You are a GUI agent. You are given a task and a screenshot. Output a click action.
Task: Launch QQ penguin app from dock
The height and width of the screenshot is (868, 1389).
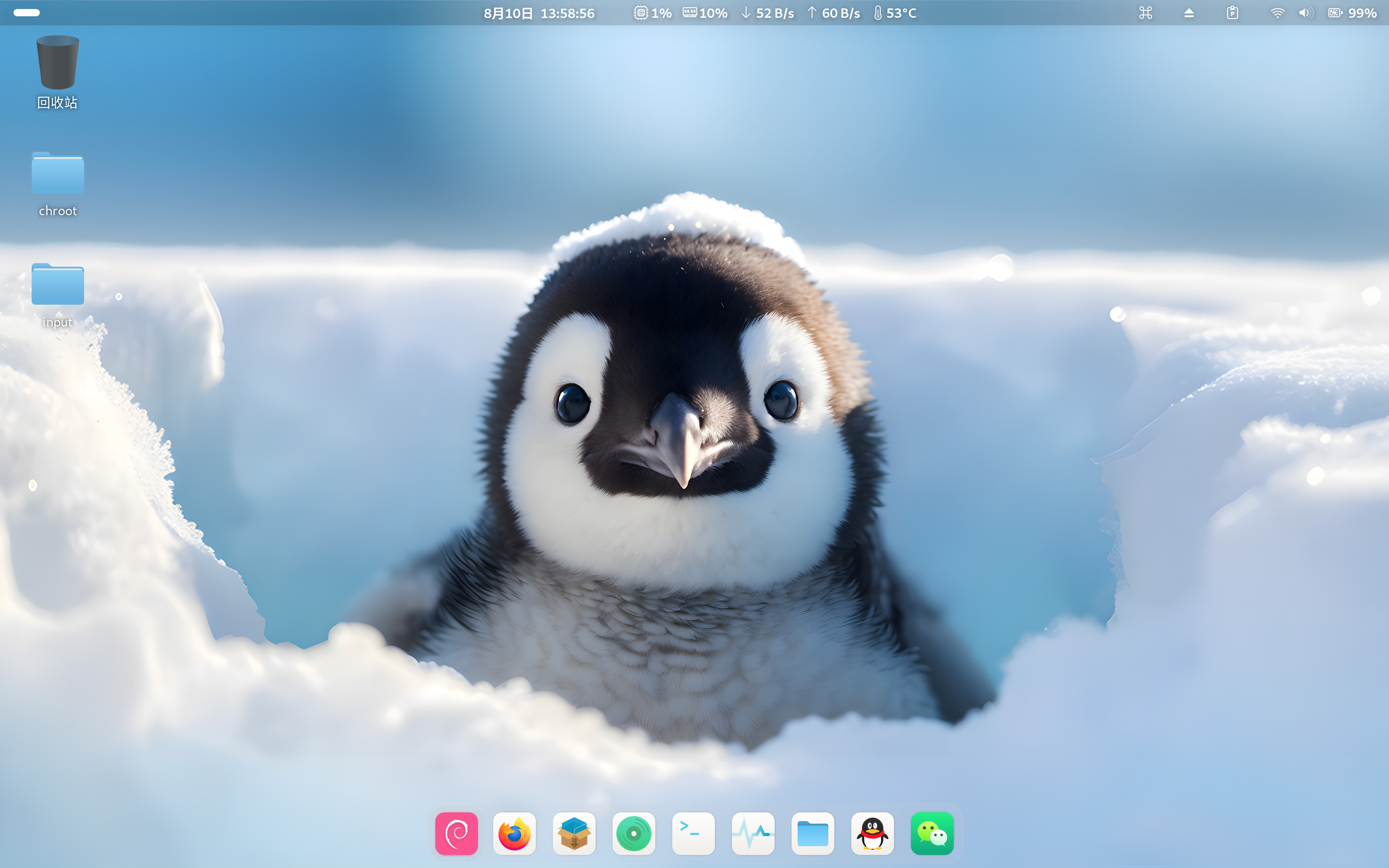point(872,833)
